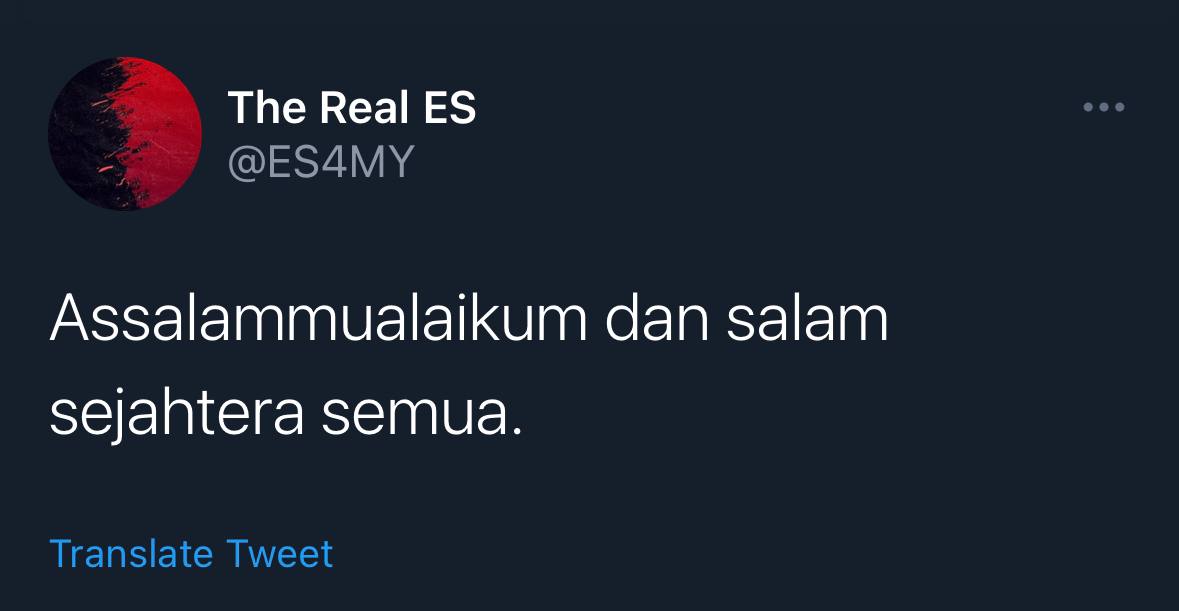Open the three-dot more options menu
The width and height of the screenshot is (1179, 611).
pos(1104,107)
